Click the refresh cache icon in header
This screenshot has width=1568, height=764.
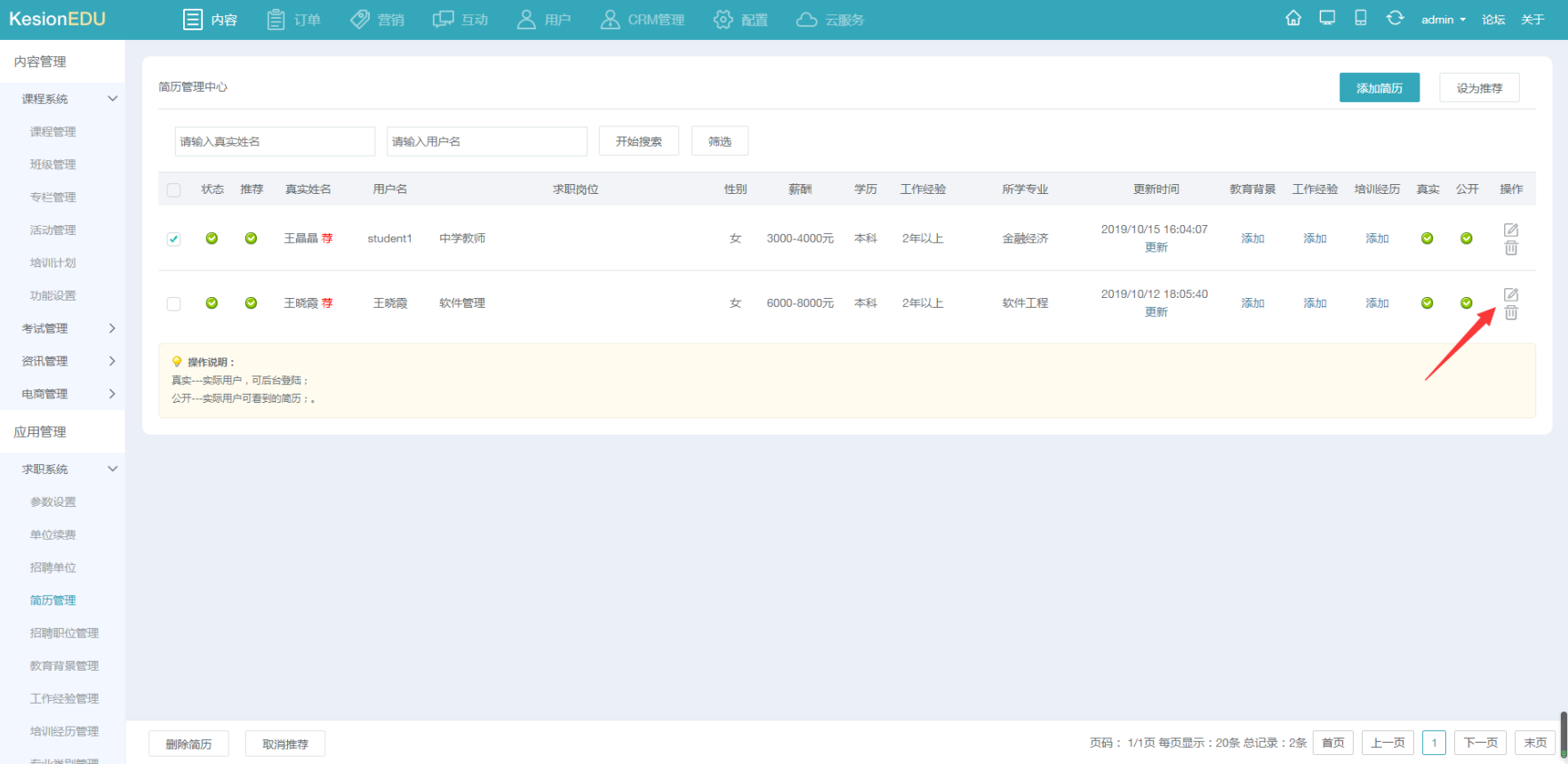point(1395,18)
